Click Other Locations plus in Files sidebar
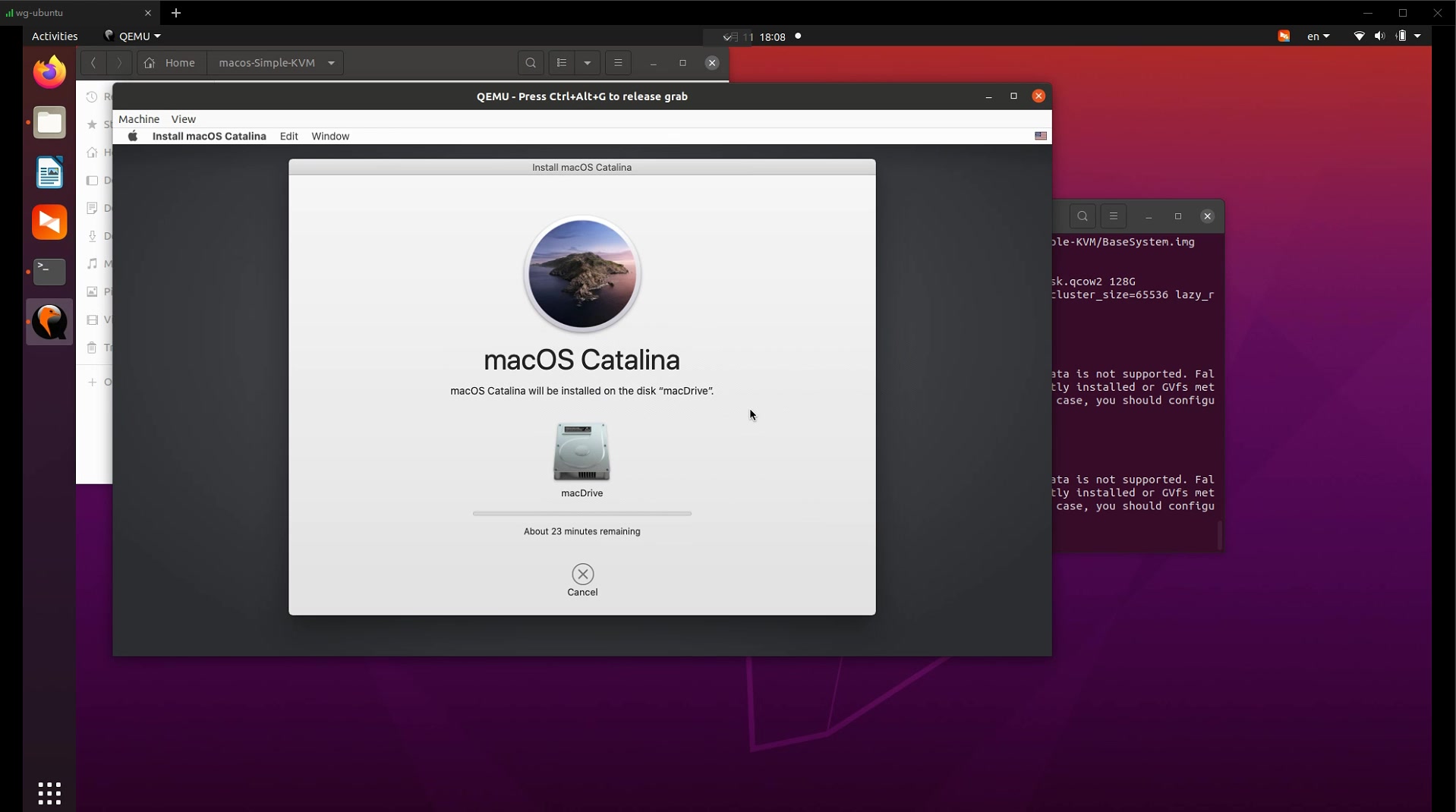The height and width of the screenshot is (812, 1456). pyautogui.click(x=92, y=382)
